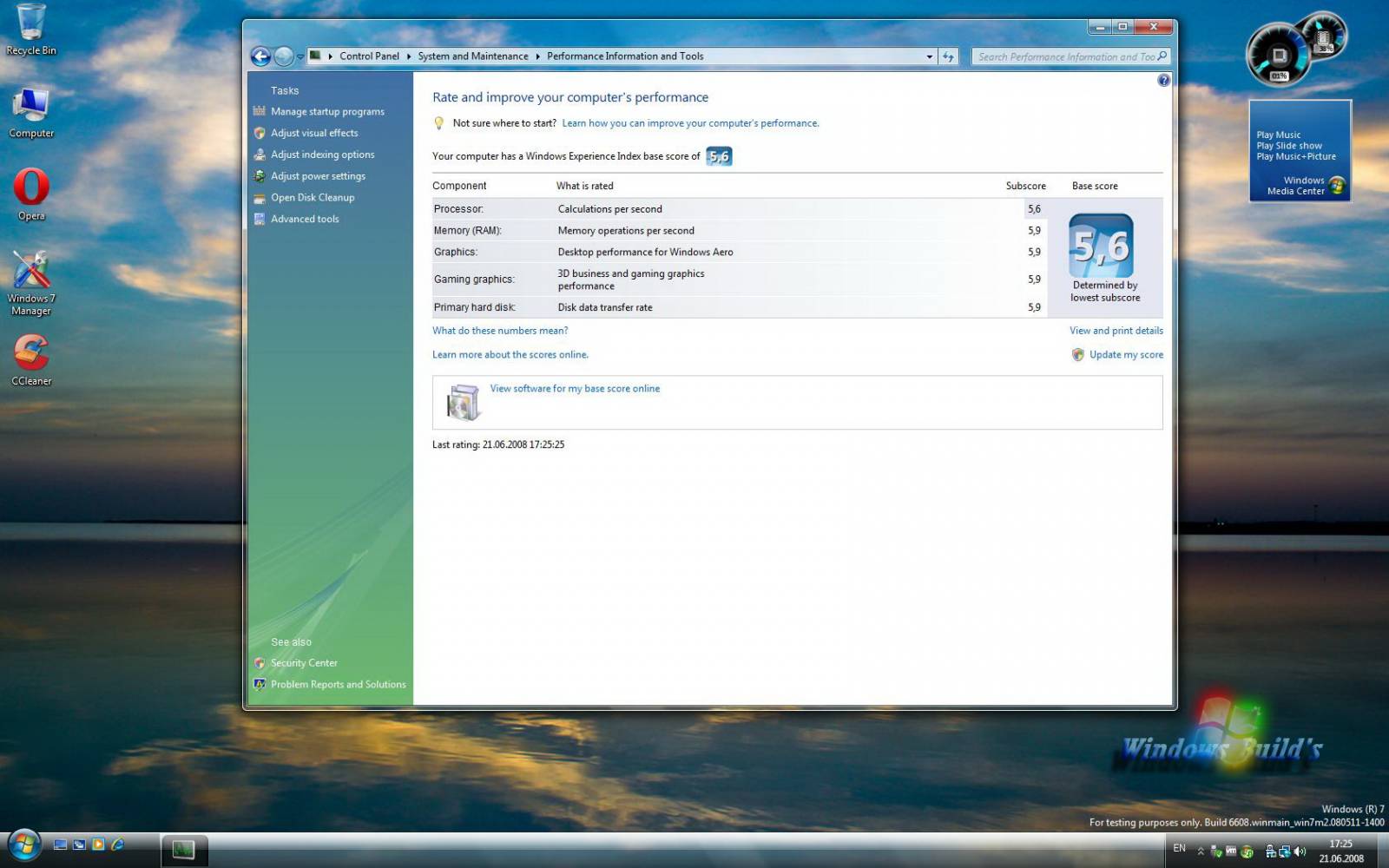The image size is (1389, 868).
Task: Click the Adjust power settings icon
Action: coord(259,176)
